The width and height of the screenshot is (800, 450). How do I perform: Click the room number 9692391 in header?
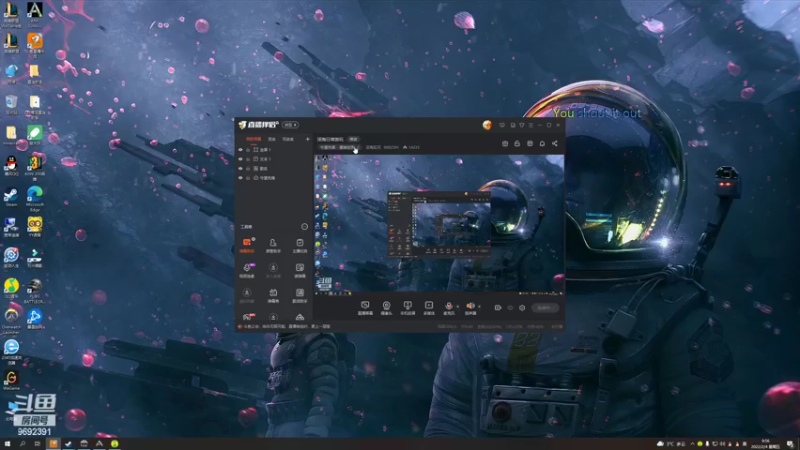[391, 147]
